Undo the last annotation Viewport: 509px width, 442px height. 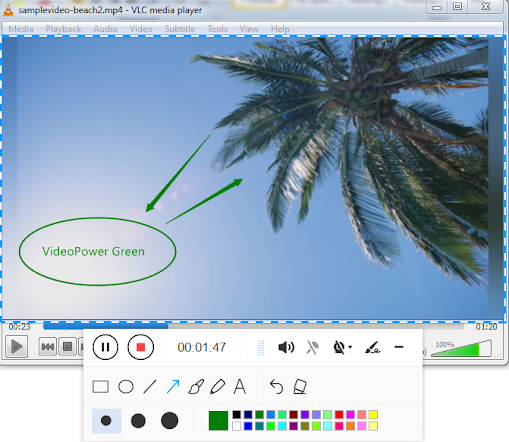[x=276, y=387]
